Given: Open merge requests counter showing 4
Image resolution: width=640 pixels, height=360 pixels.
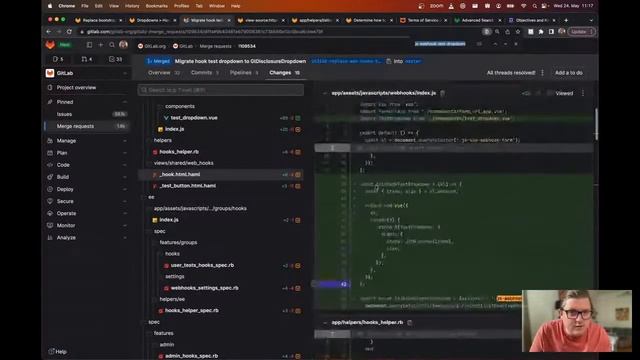Looking at the screenshot, I should [x=87, y=59].
